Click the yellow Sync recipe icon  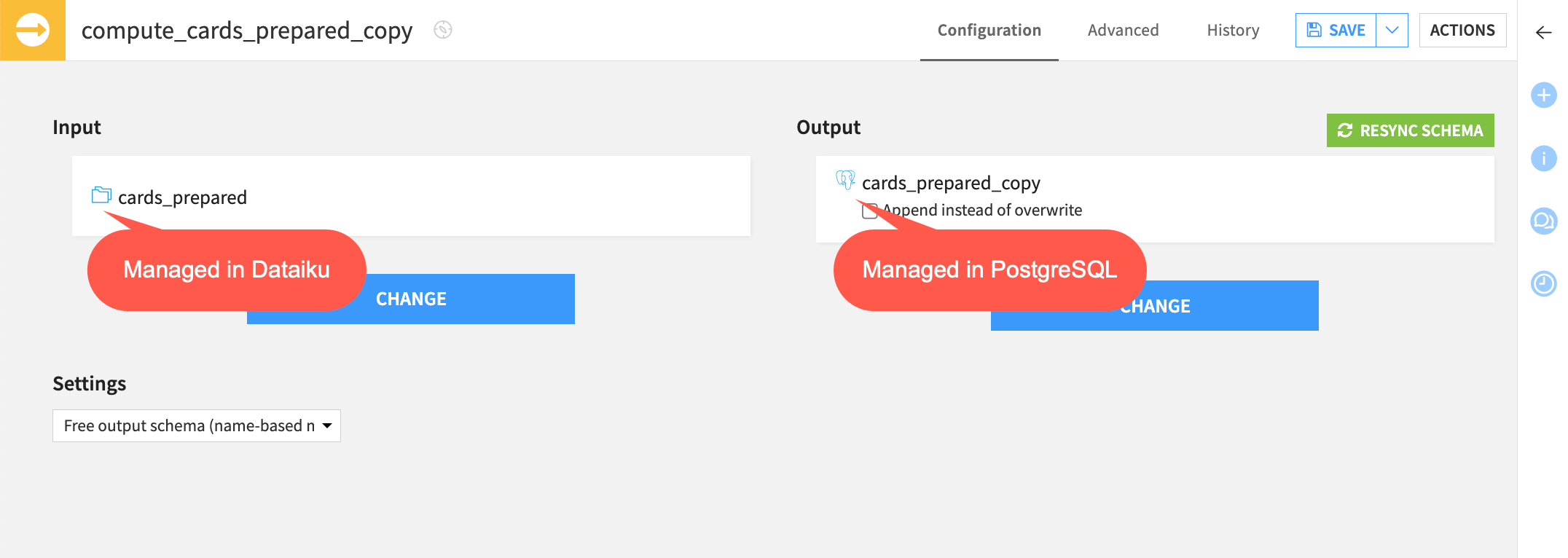pyautogui.click(x=32, y=30)
